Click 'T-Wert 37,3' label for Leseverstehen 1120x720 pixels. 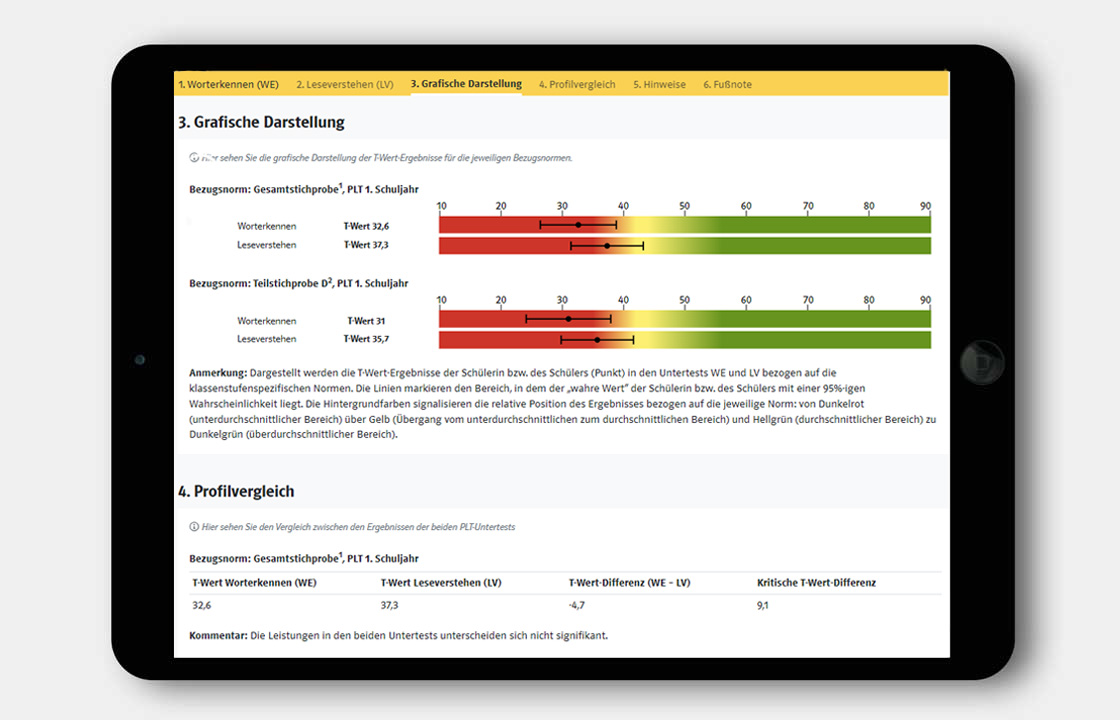coord(366,244)
